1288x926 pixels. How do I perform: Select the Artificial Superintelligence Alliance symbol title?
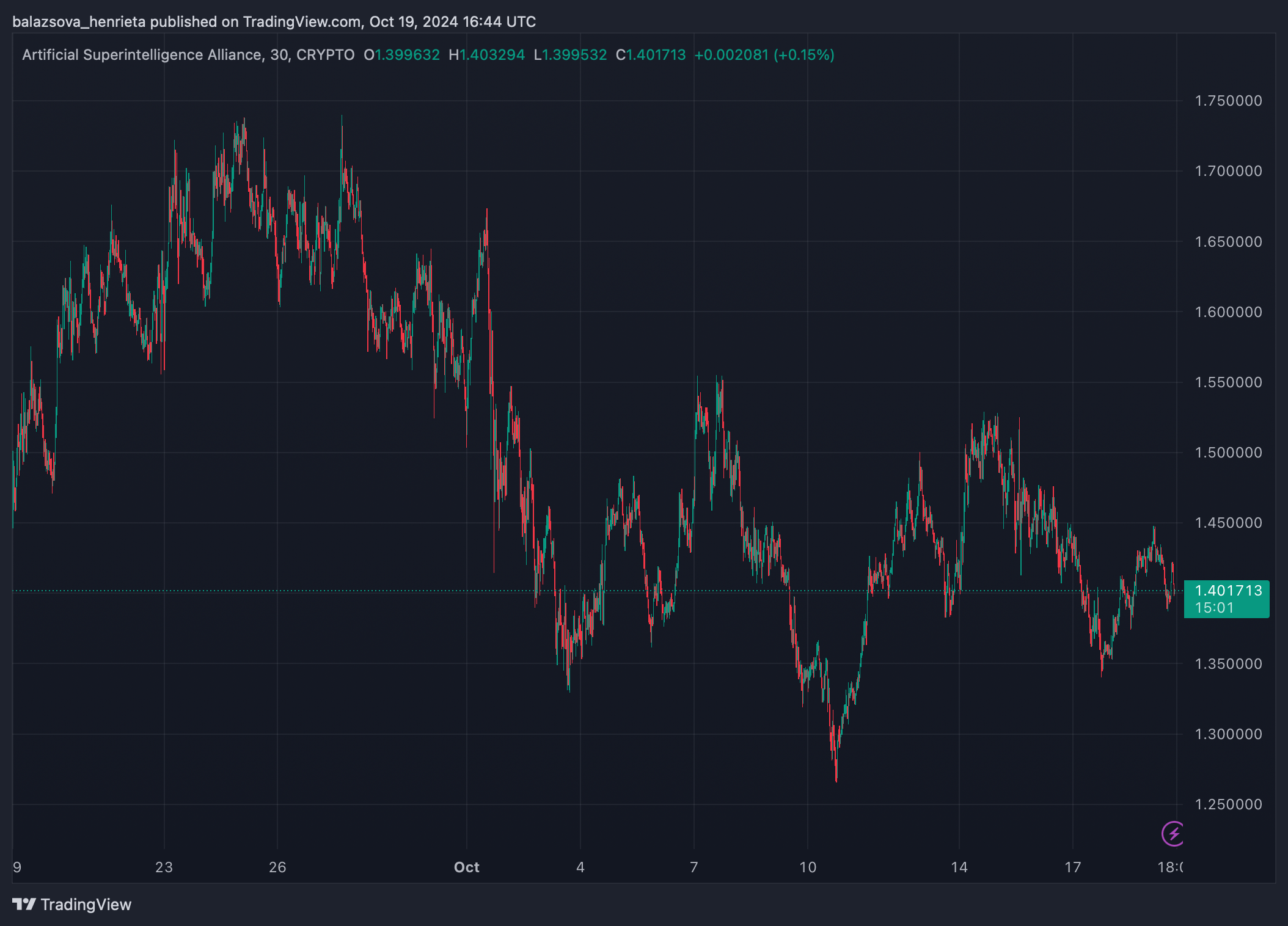pyautogui.click(x=142, y=55)
